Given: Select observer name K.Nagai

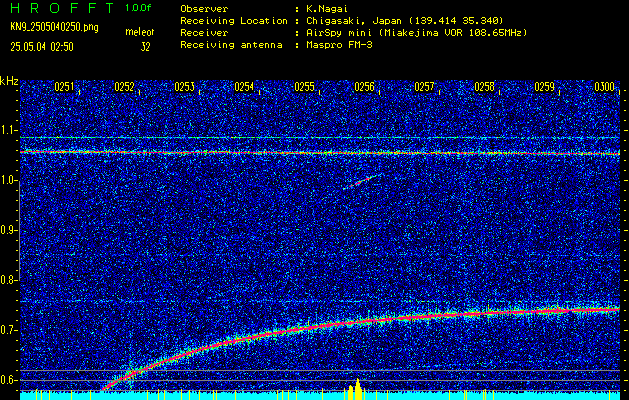Looking at the screenshot, I should coord(329,8).
